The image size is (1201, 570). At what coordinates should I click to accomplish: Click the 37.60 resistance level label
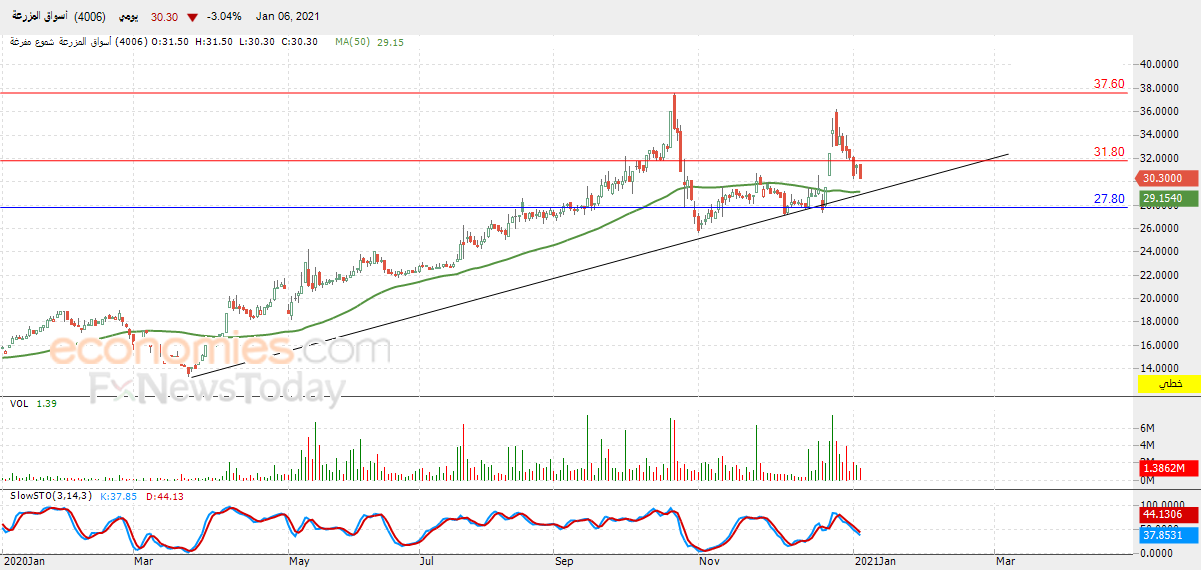pyautogui.click(x=1109, y=84)
